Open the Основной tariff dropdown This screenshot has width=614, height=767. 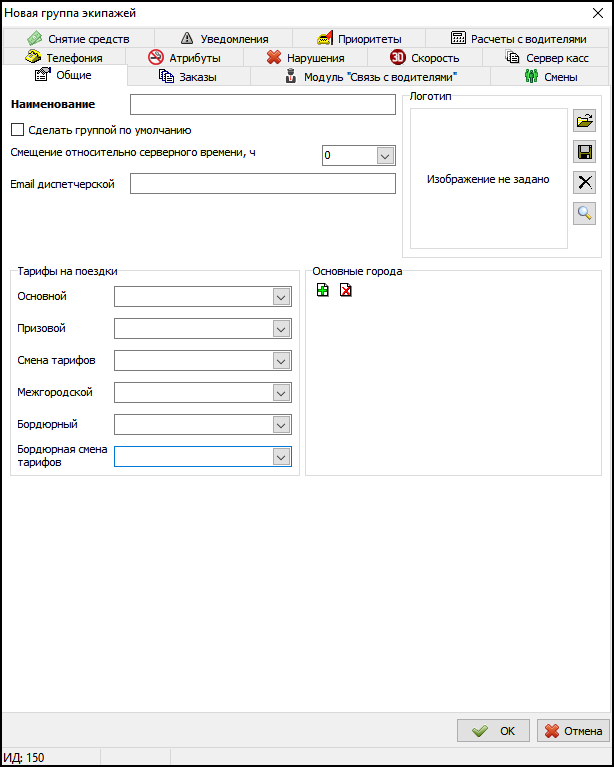point(281,296)
